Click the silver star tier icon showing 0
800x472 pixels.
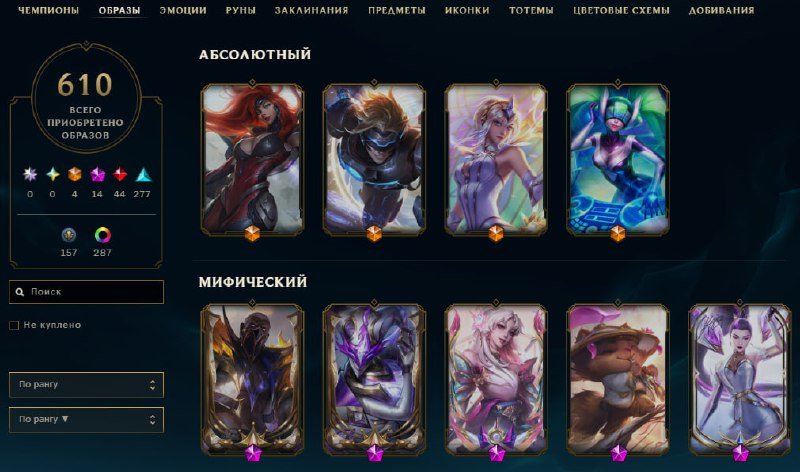click(30, 175)
